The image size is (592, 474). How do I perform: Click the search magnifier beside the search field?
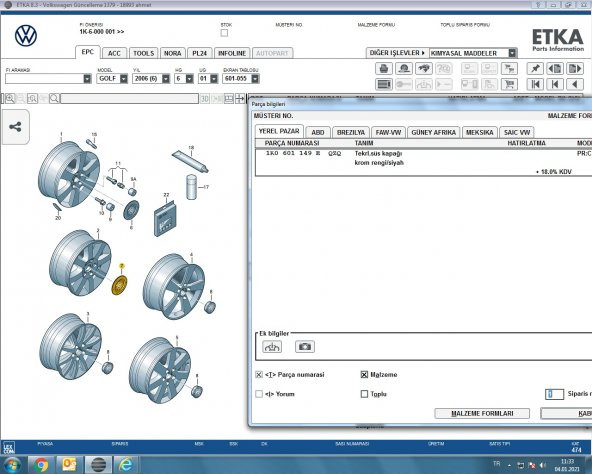tap(54, 99)
